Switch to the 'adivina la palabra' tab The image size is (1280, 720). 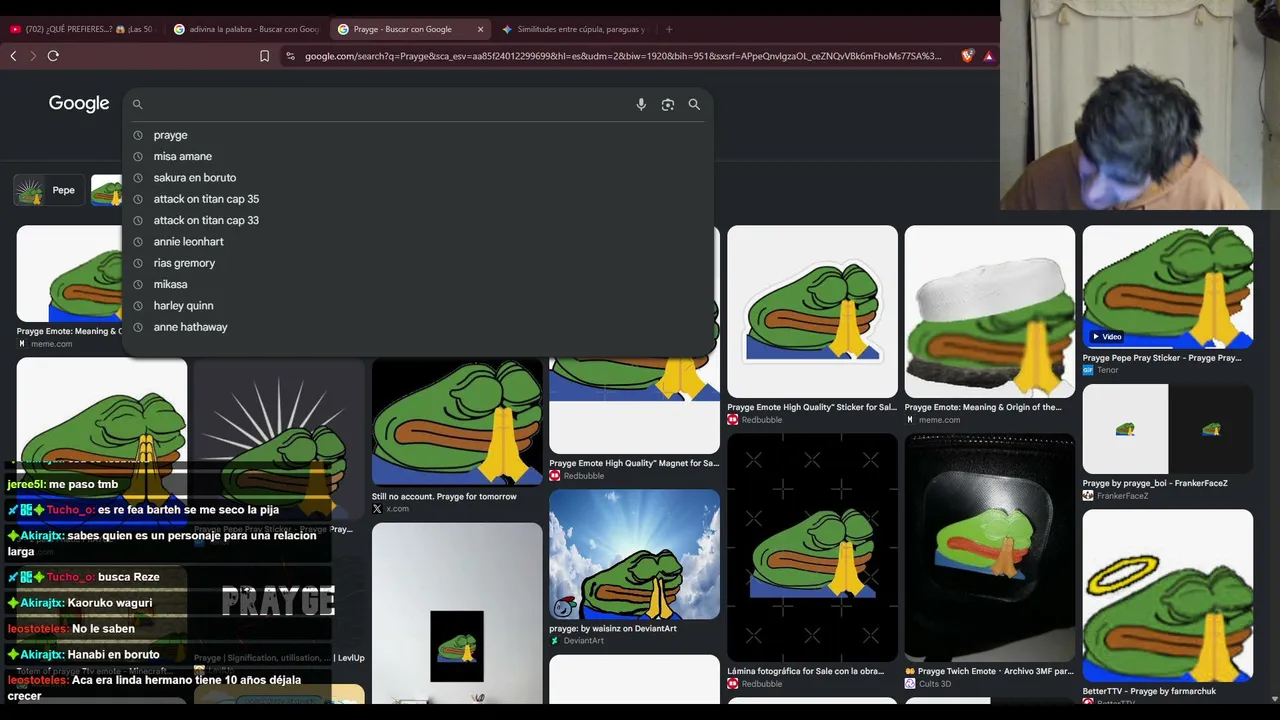(246, 29)
